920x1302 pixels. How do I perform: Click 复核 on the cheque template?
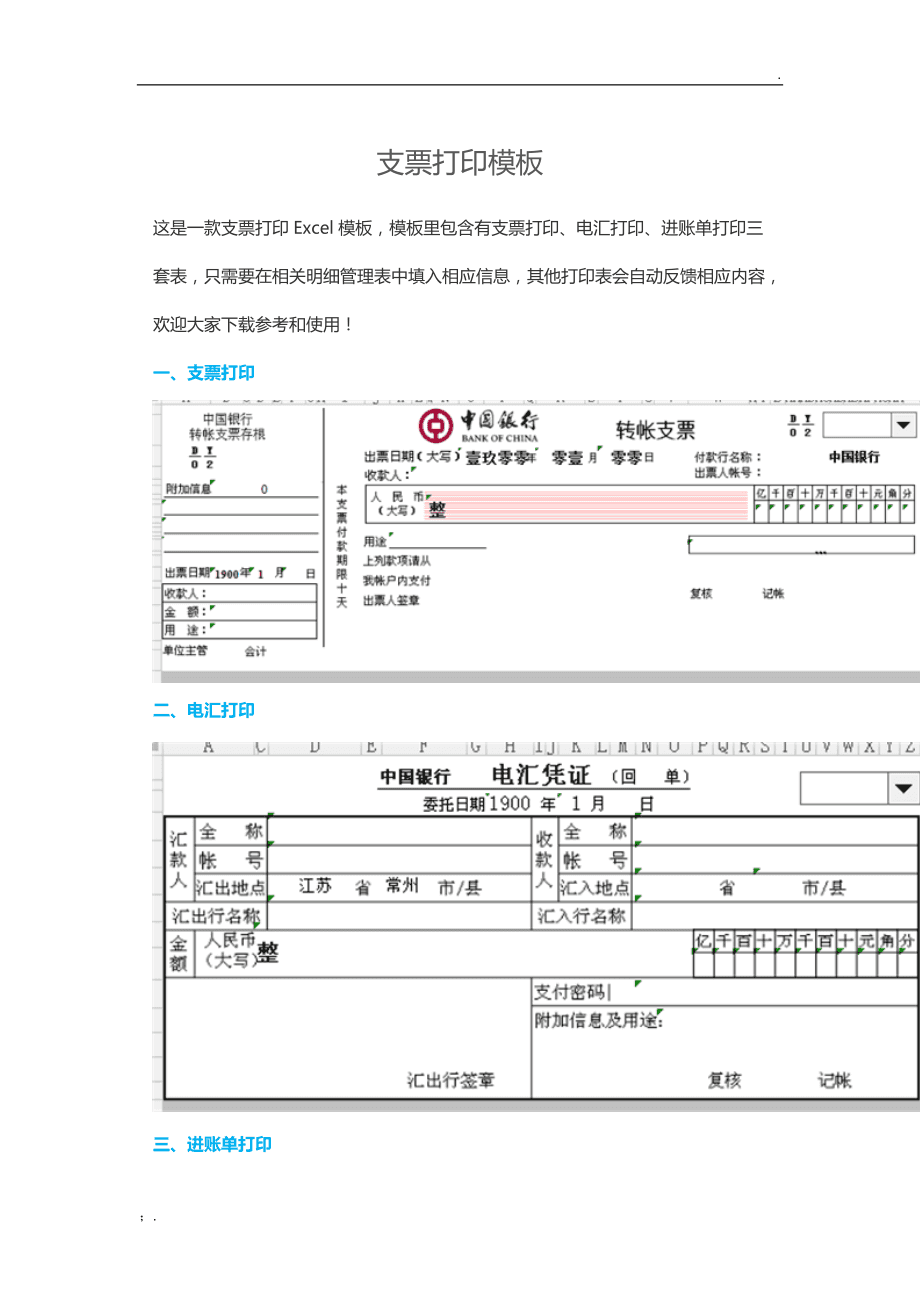[x=701, y=593]
